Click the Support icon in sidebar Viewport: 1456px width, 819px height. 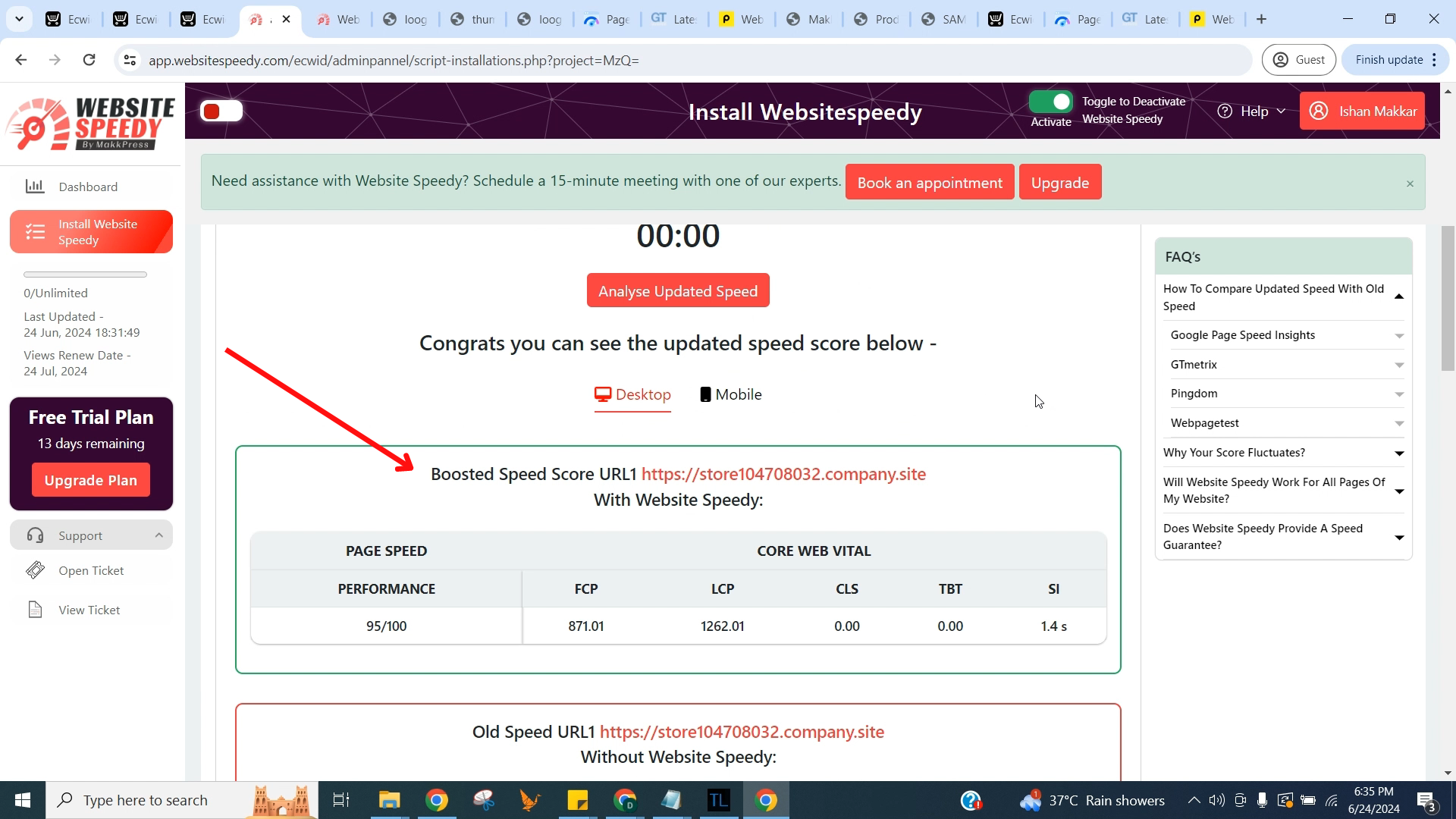[x=35, y=535]
